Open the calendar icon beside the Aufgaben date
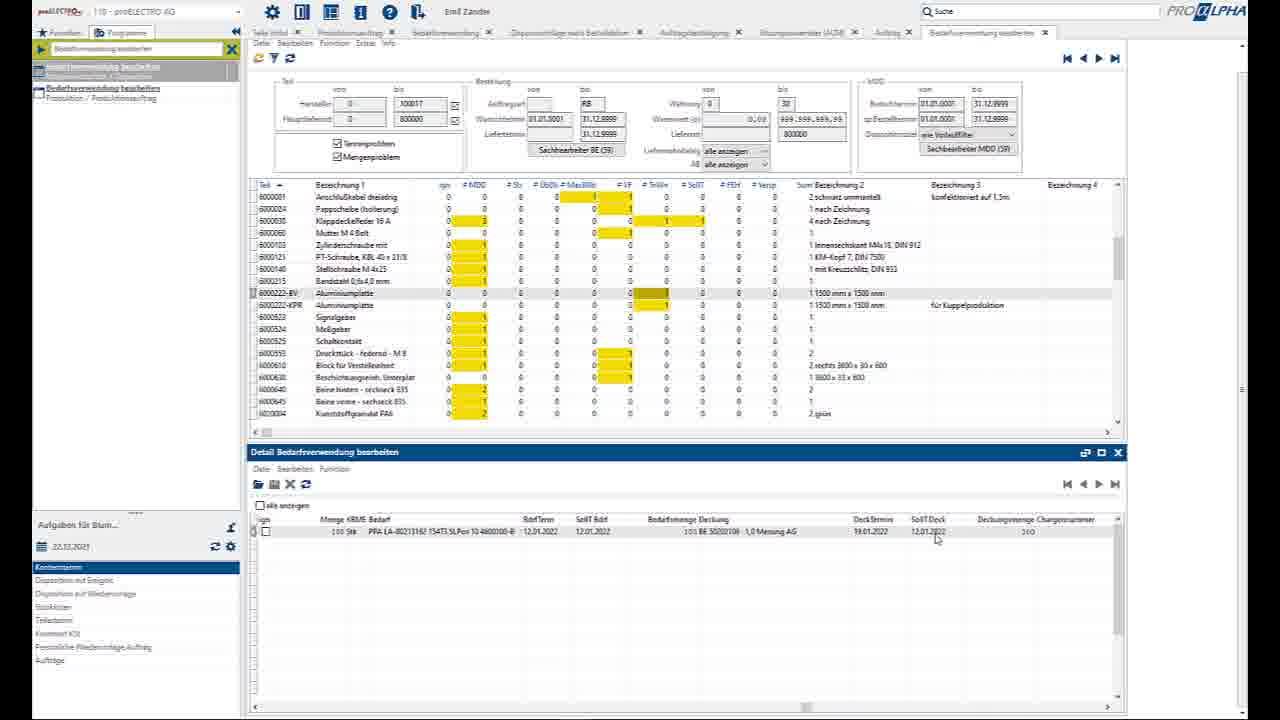 pos(41,547)
